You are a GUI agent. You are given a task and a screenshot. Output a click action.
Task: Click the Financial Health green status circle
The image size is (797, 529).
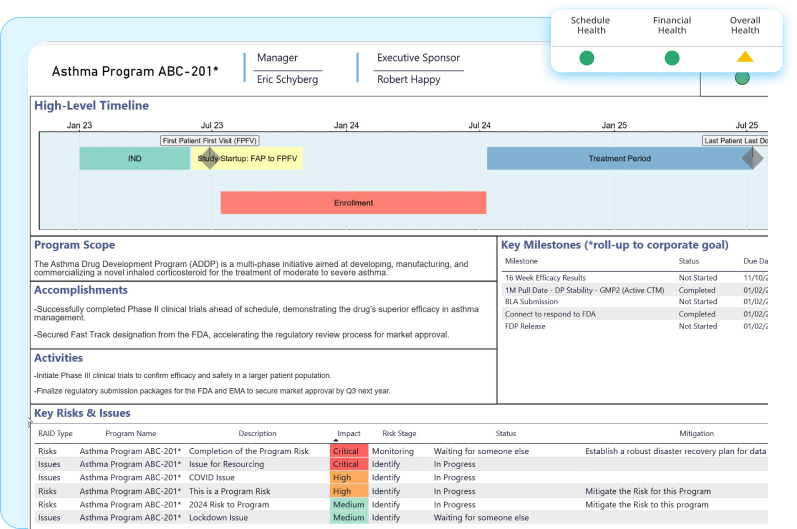click(671, 58)
